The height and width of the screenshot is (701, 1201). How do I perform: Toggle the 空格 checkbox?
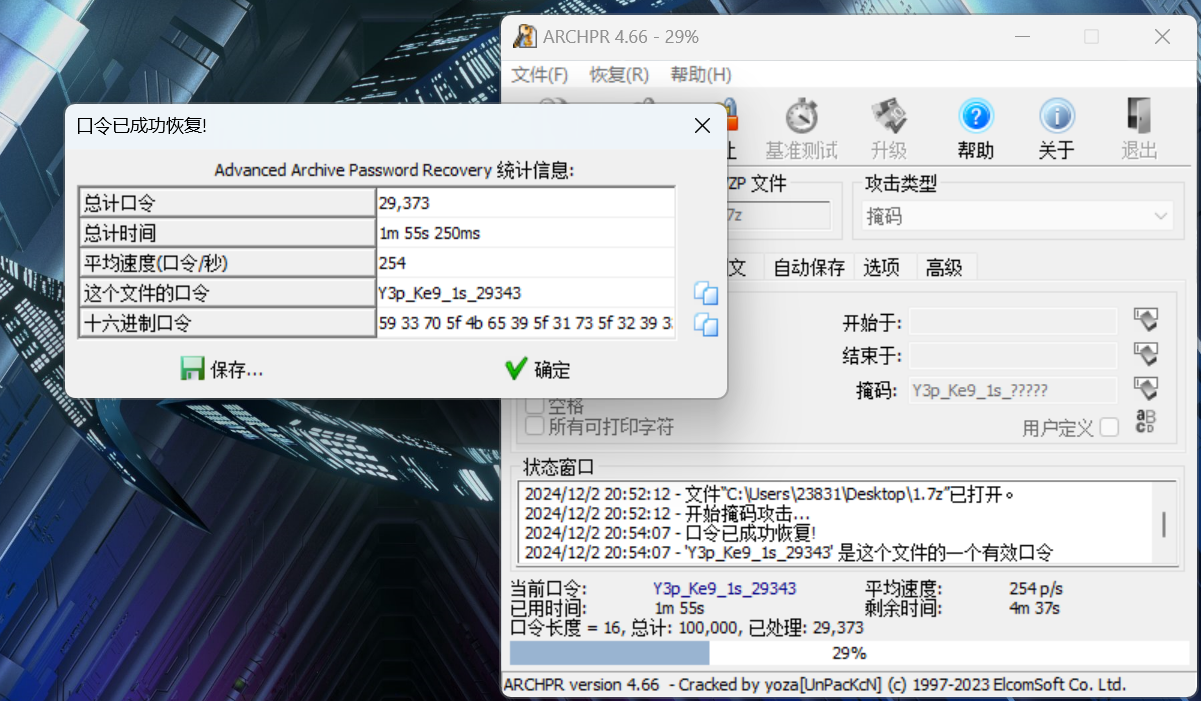pos(535,406)
